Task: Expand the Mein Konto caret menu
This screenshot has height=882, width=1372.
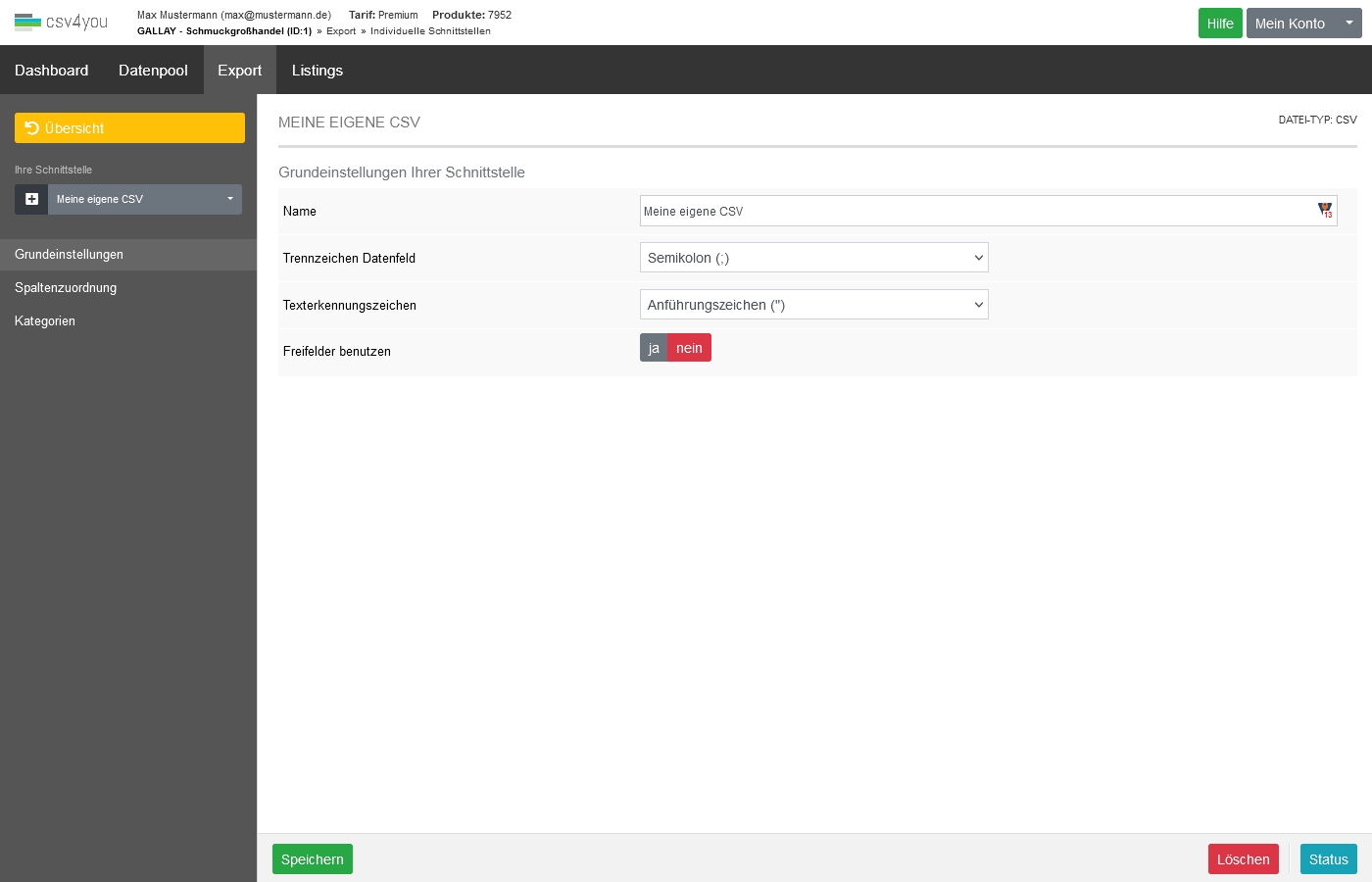Action: pos(1348,24)
